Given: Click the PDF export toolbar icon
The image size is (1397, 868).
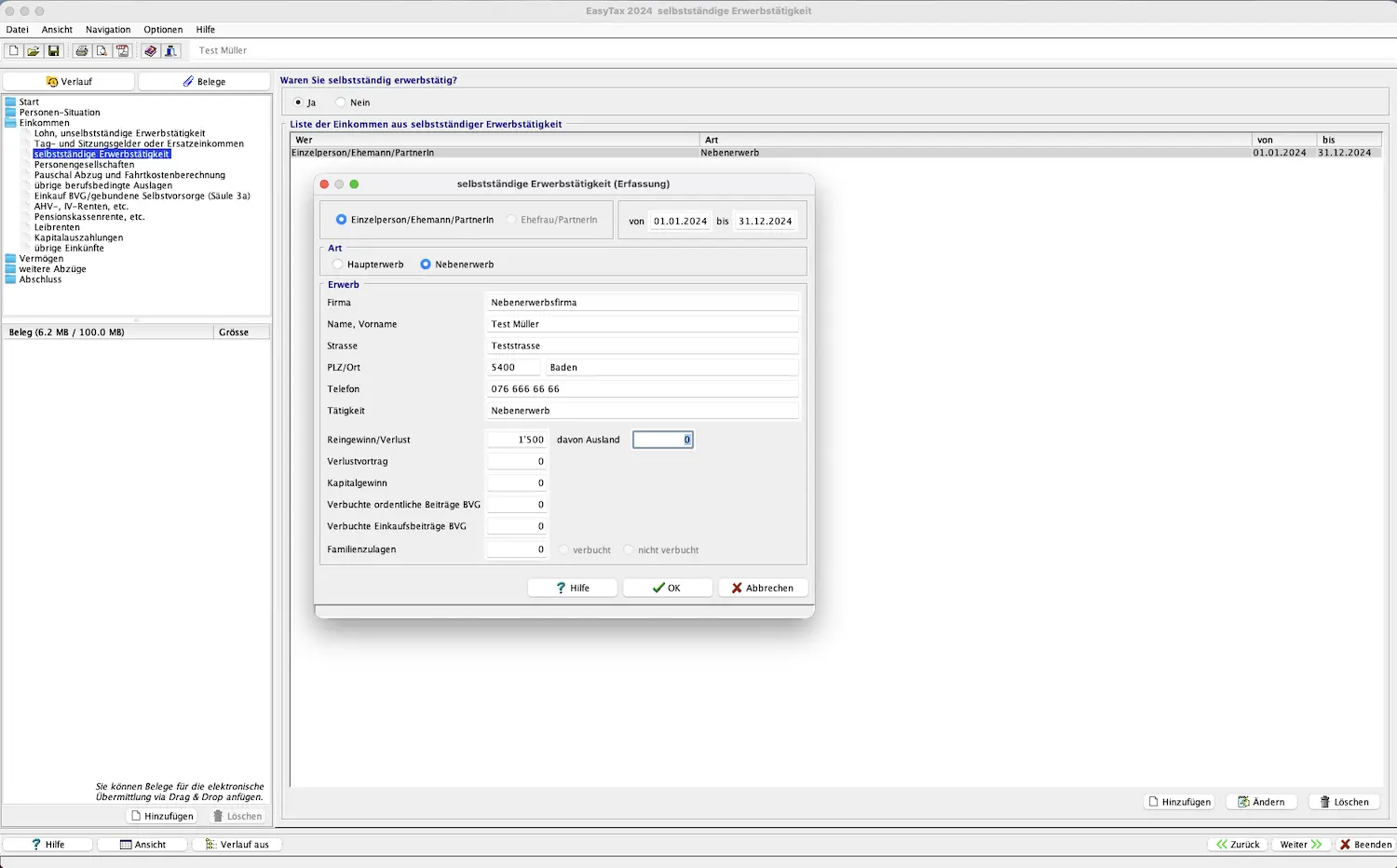Looking at the screenshot, I should coord(122,50).
